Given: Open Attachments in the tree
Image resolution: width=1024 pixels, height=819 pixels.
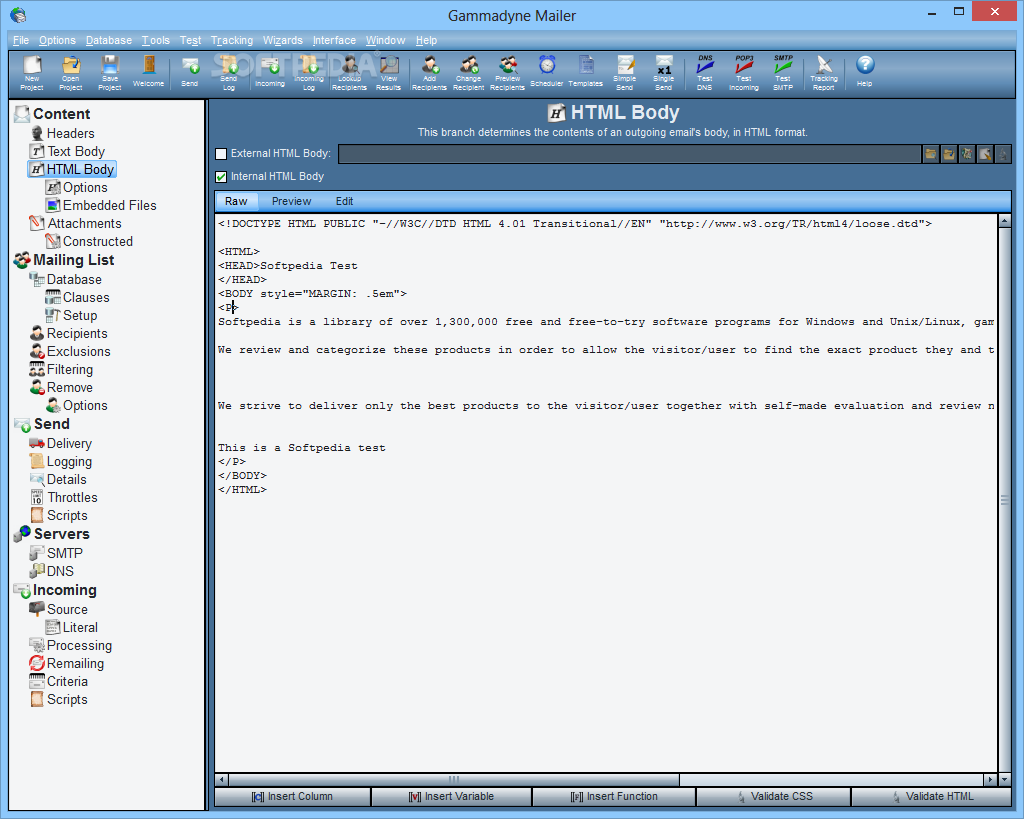Looking at the screenshot, I should pyautogui.click(x=76, y=224).
